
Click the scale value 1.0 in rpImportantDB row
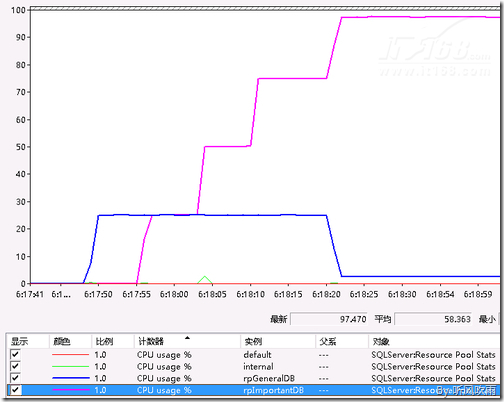[100, 390]
